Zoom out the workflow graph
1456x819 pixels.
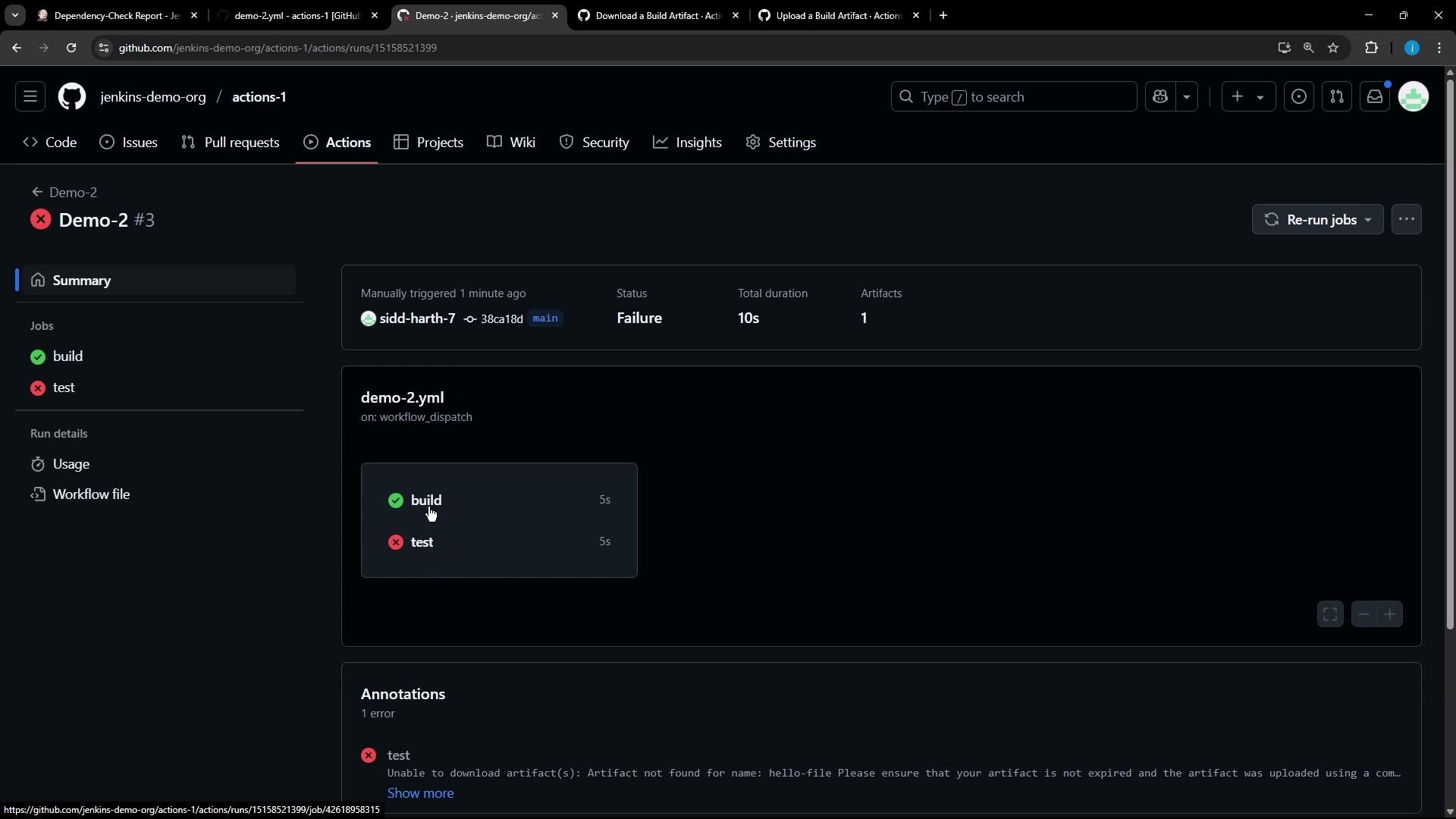(1364, 614)
